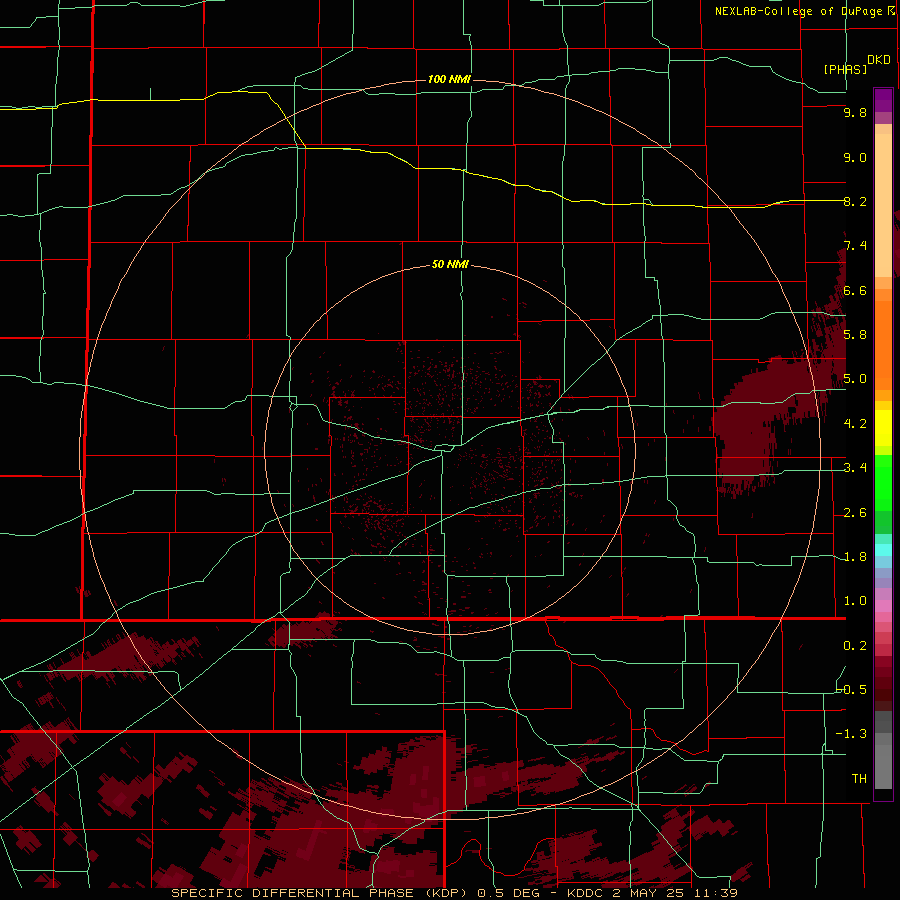Click the 5.8 value on the legend
Viewport: 900px width, 900px height.
point(855,334)
